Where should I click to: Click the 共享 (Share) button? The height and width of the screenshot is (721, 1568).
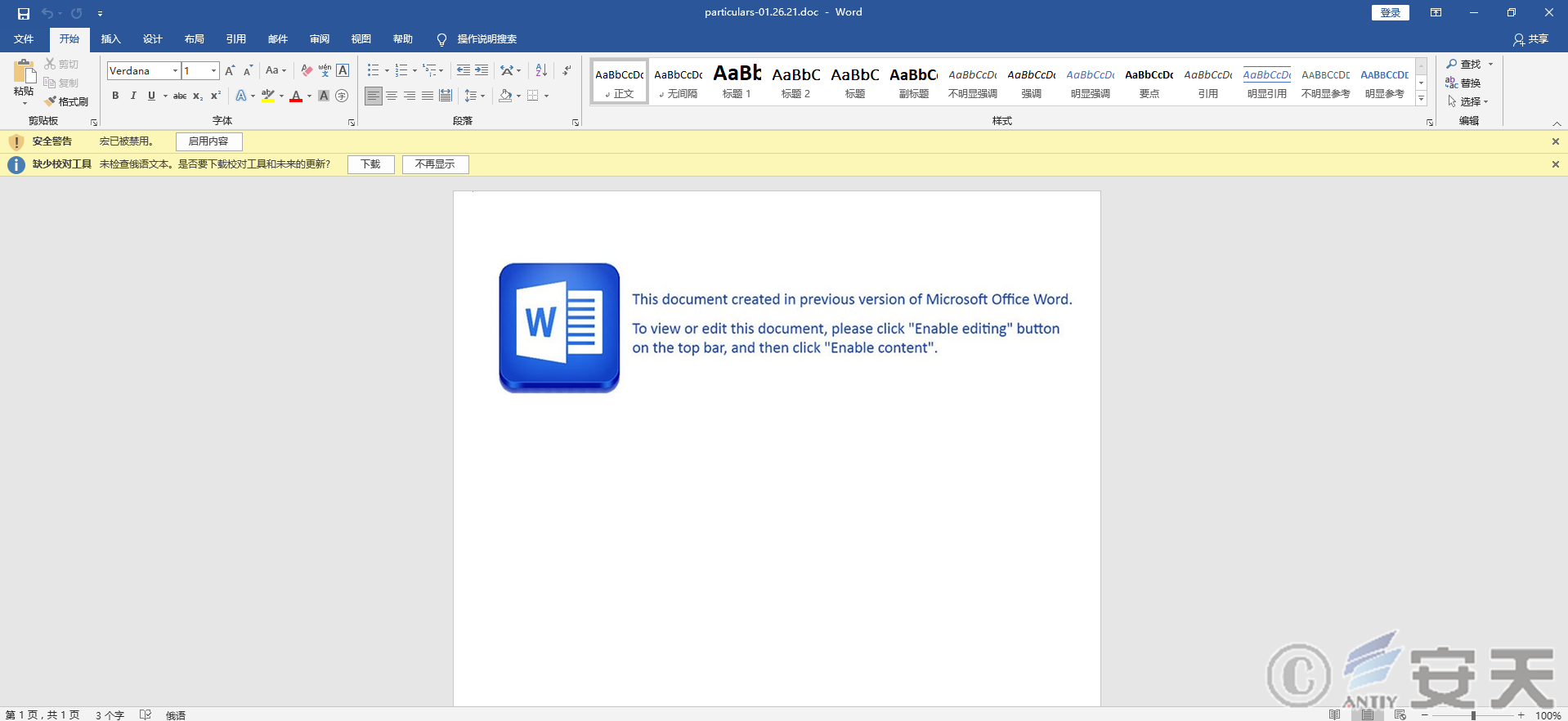tap(1530, 39)
